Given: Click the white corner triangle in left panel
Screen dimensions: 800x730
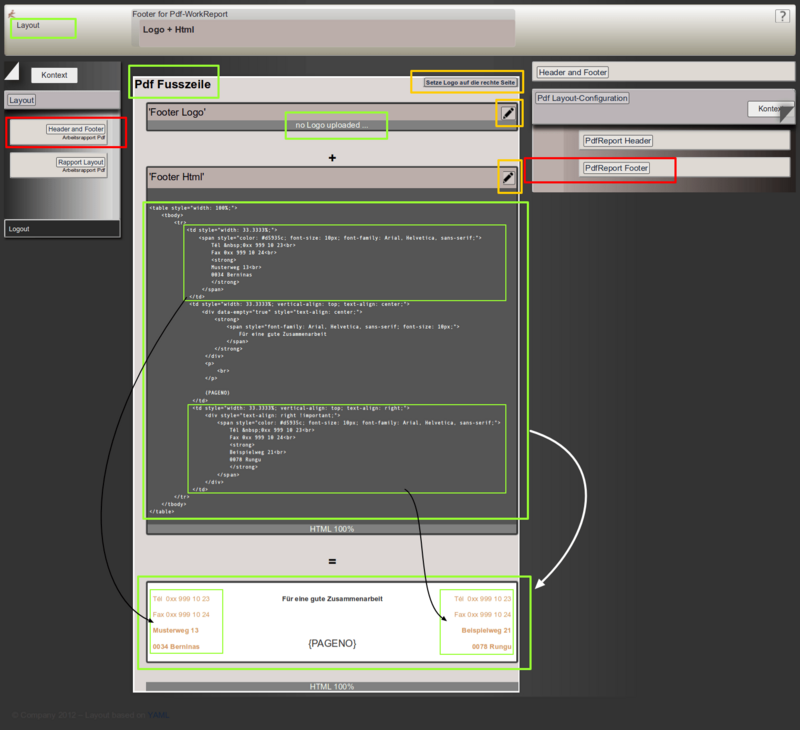Looking at the screenshot, I should (x=12, y=70).
